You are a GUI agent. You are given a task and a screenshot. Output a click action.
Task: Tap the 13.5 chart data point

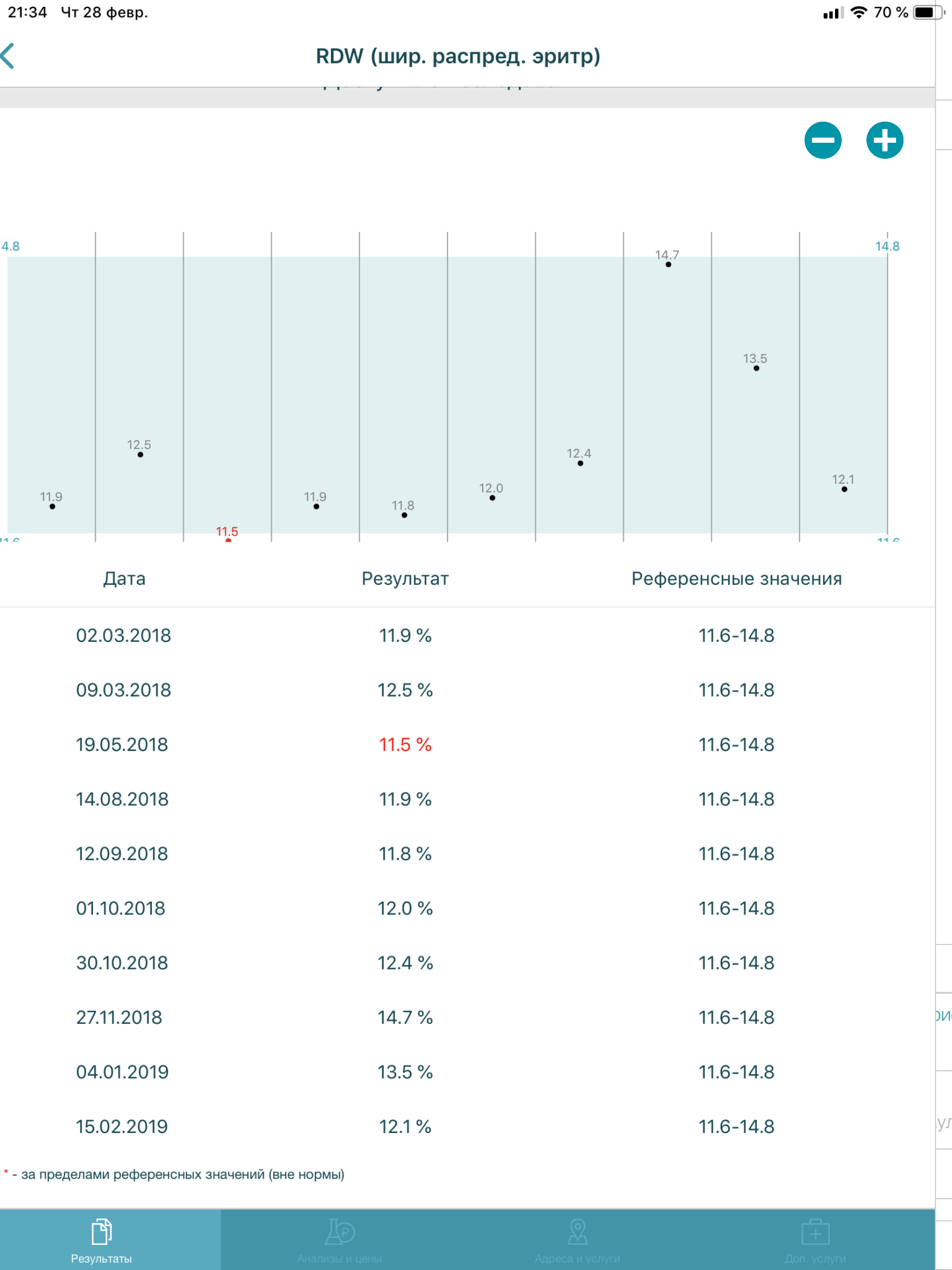click(756, 368)
